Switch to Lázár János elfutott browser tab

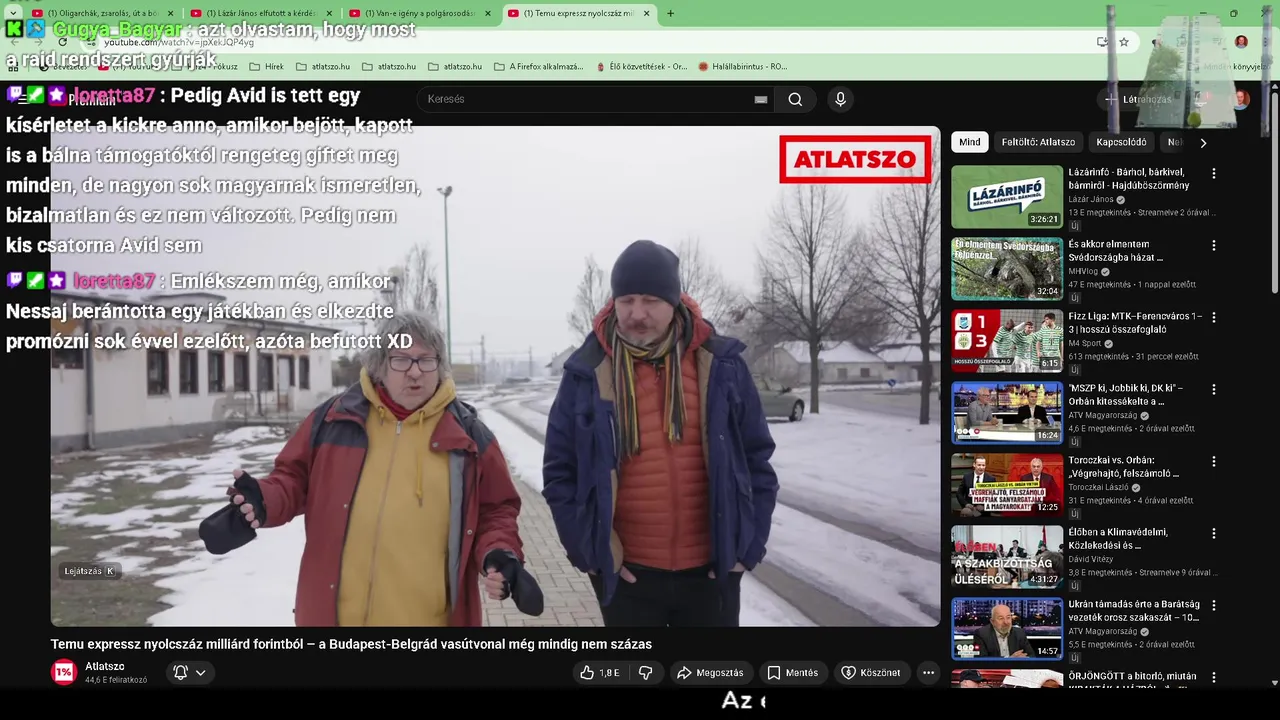pyautogui.click(x=261, y=13)
